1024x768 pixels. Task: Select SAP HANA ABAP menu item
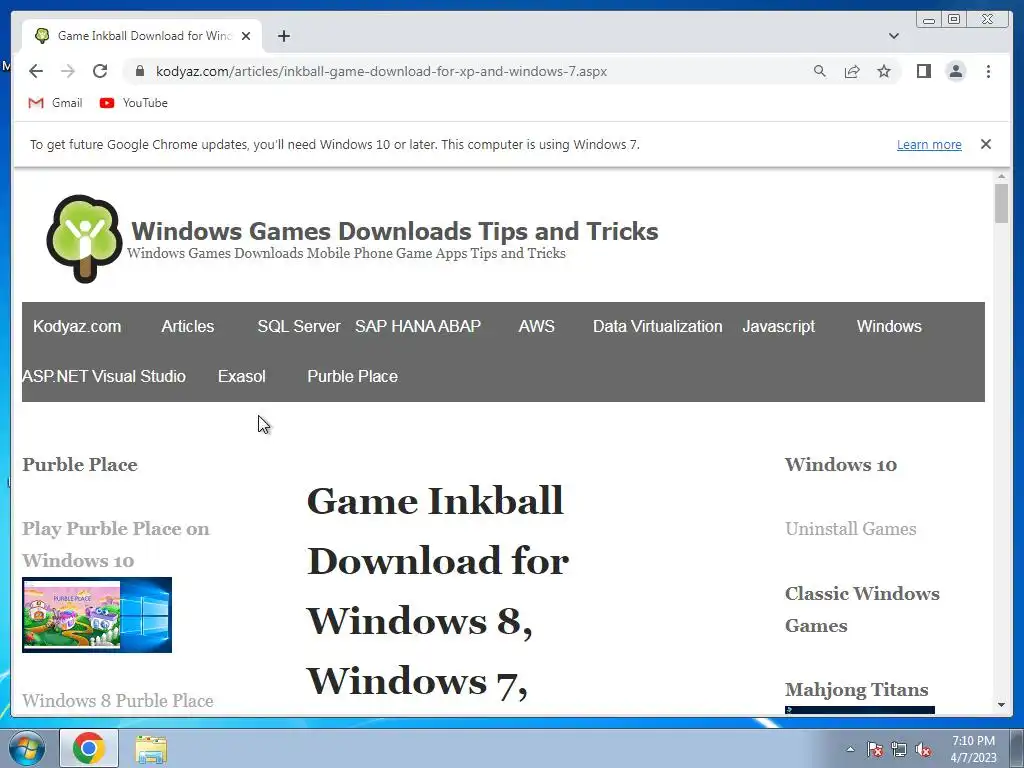(x=418, y=327)
